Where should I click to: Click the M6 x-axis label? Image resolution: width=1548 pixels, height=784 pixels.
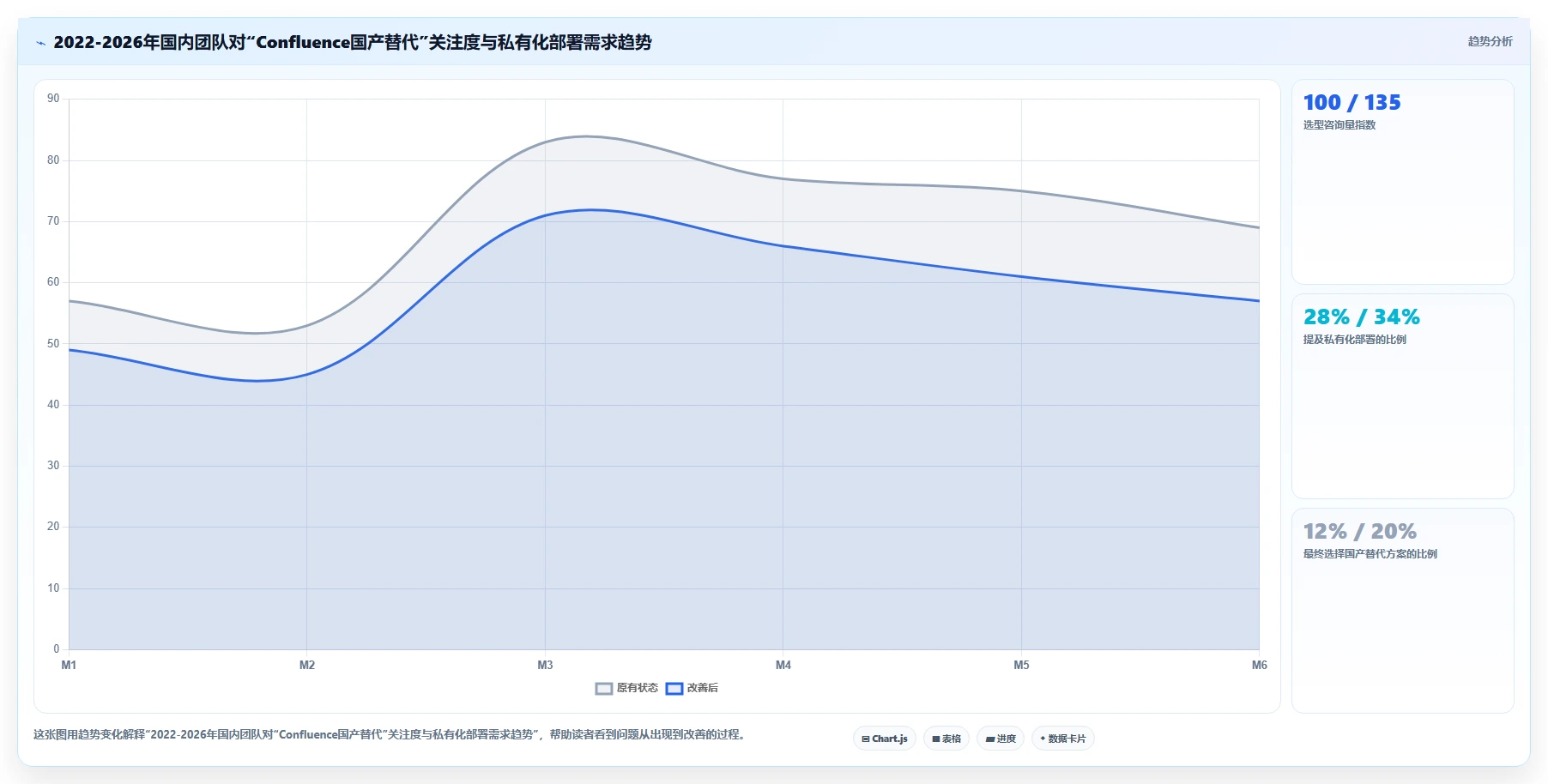pyautogui.click(x=1259, y=666)
